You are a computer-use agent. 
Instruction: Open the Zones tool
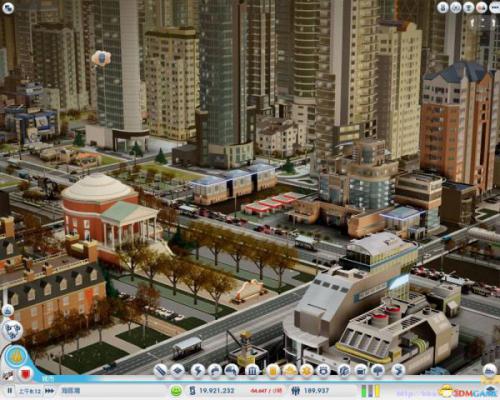click(179, 370)
